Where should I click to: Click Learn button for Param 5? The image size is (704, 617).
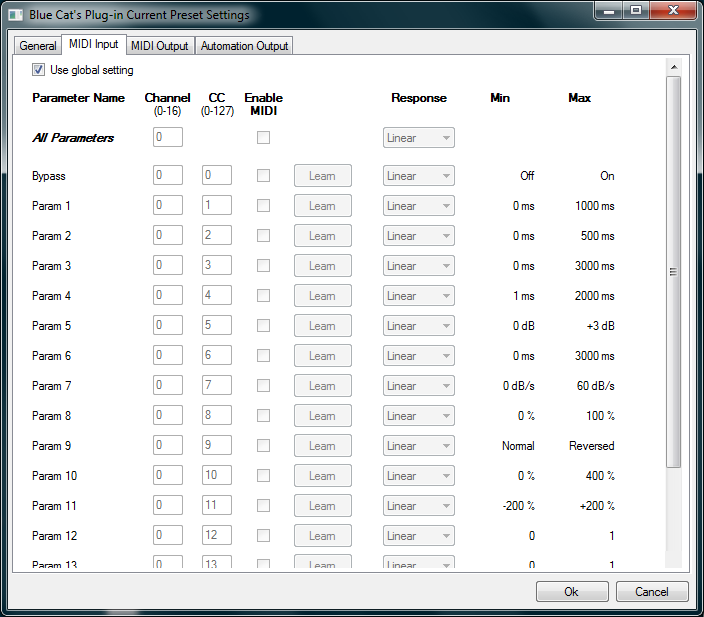click(323, 326)
